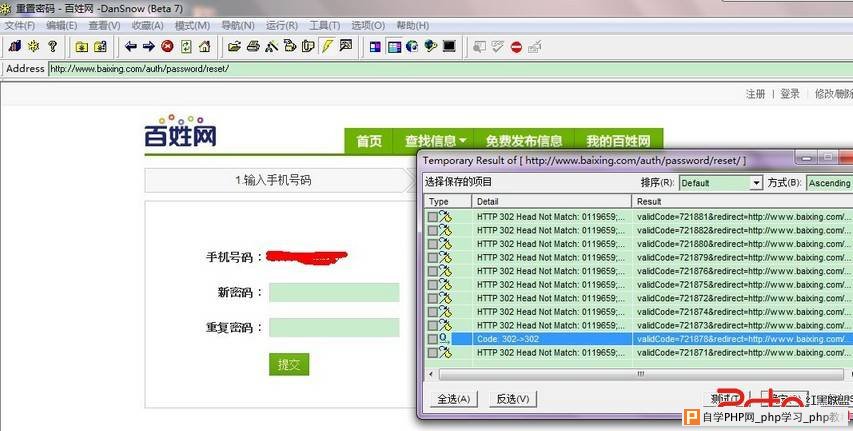Go back with the blue left arrow

[x=131, y=46]
